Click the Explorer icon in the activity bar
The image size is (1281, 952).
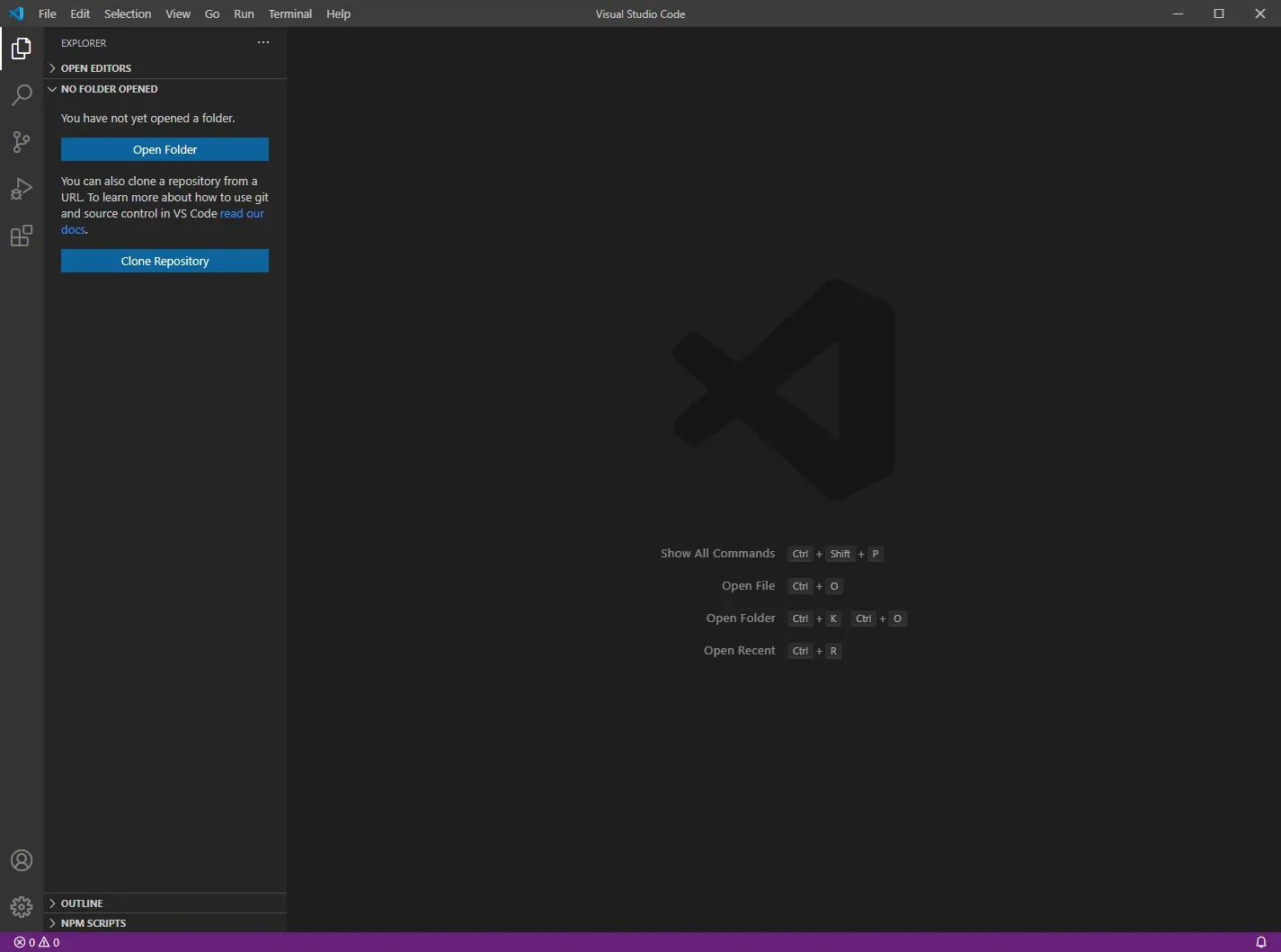pos(21,49)
